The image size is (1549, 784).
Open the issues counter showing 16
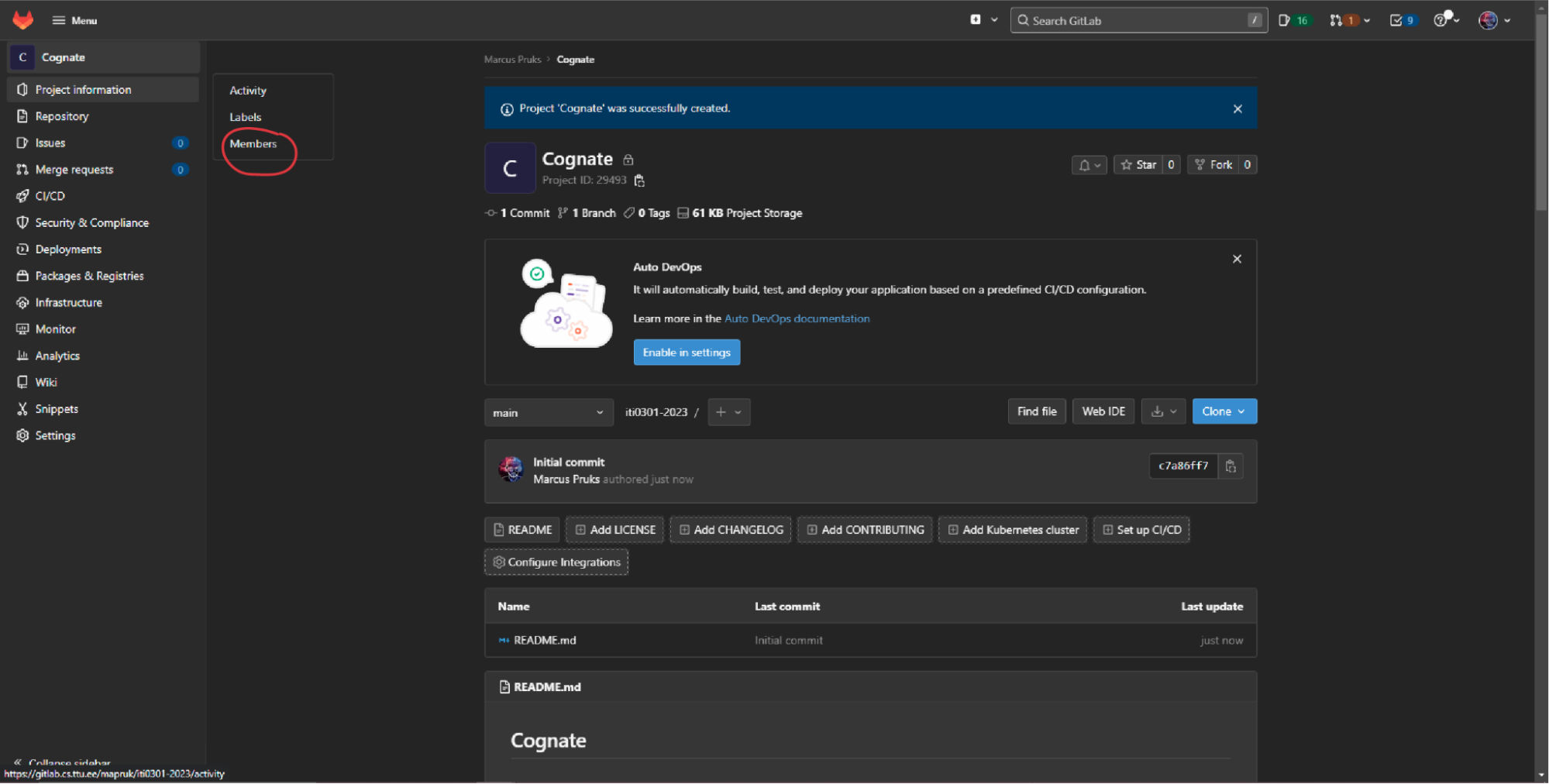pyautogui.click(x=1294, y=20)
